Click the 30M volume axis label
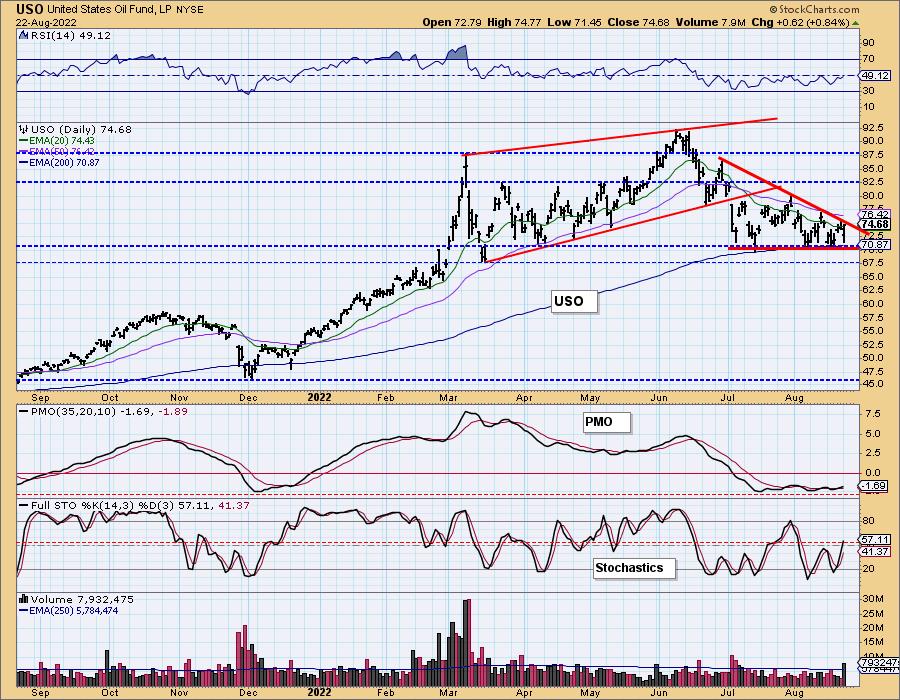Viewport: 900px width, 700px height. tap(872, 598)
